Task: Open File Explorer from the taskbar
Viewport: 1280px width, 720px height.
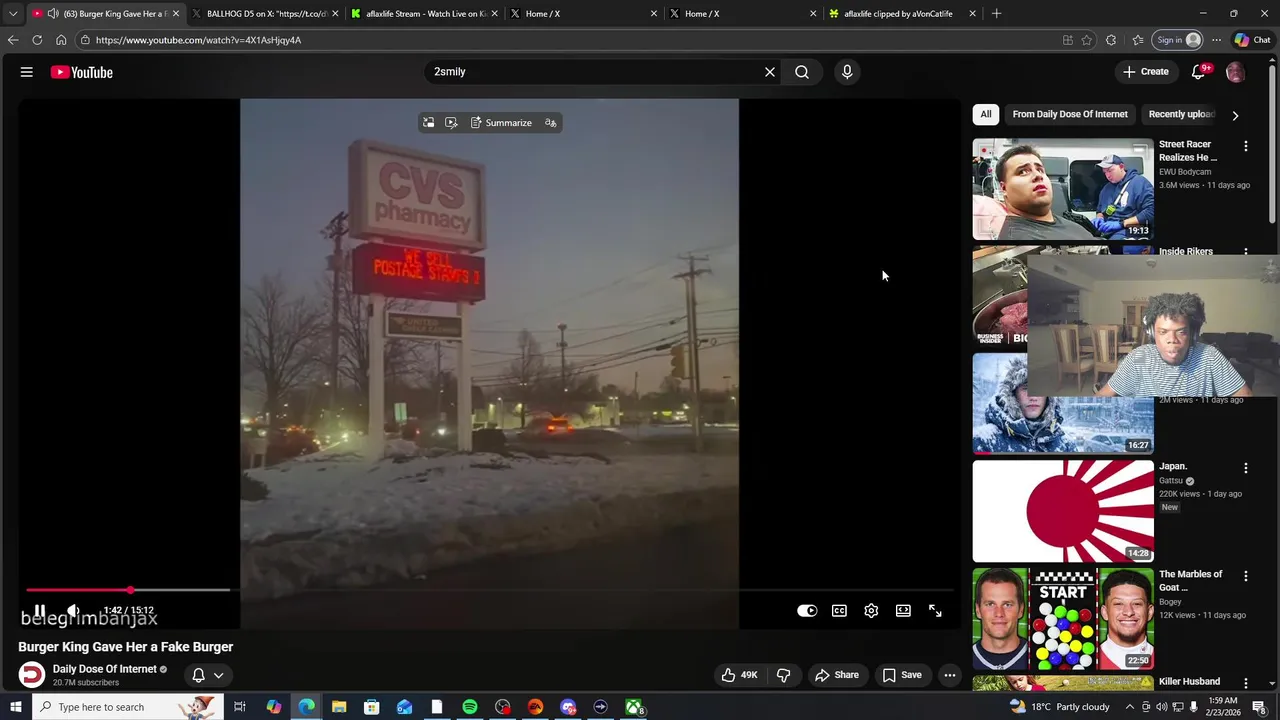Action: pyautogui.click(x=339, y=707)
